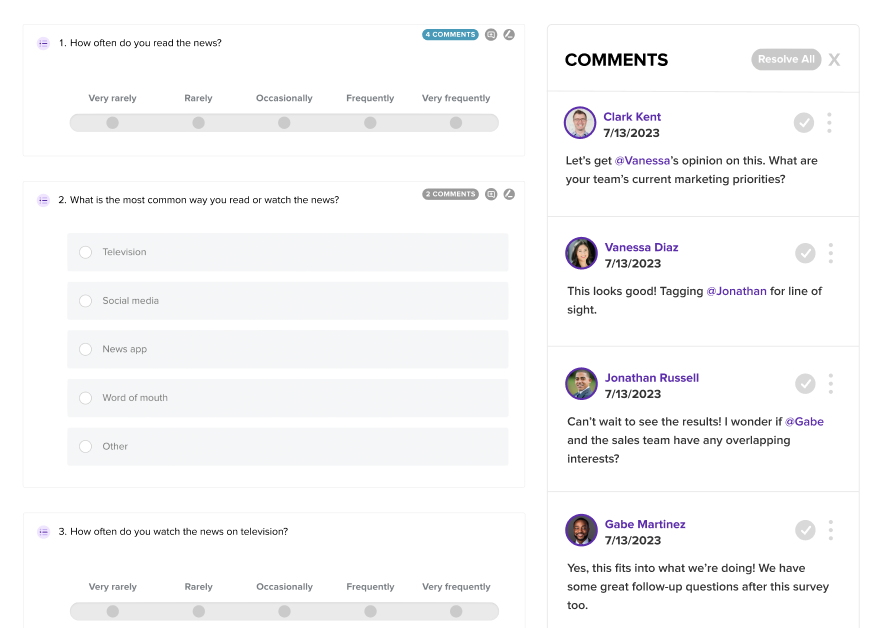Choose the News app radio option
Screen dimensions: 869x628
point(85,349)
